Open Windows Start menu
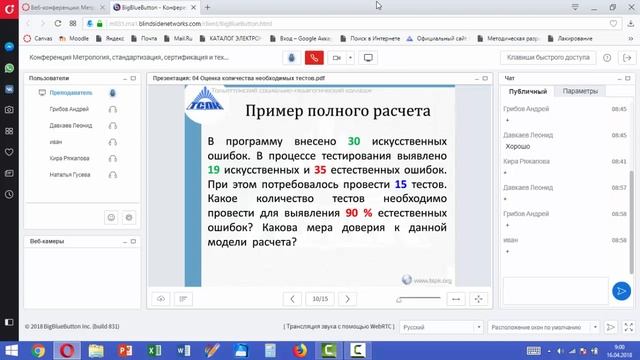640x360 pixels. [11, 351]
